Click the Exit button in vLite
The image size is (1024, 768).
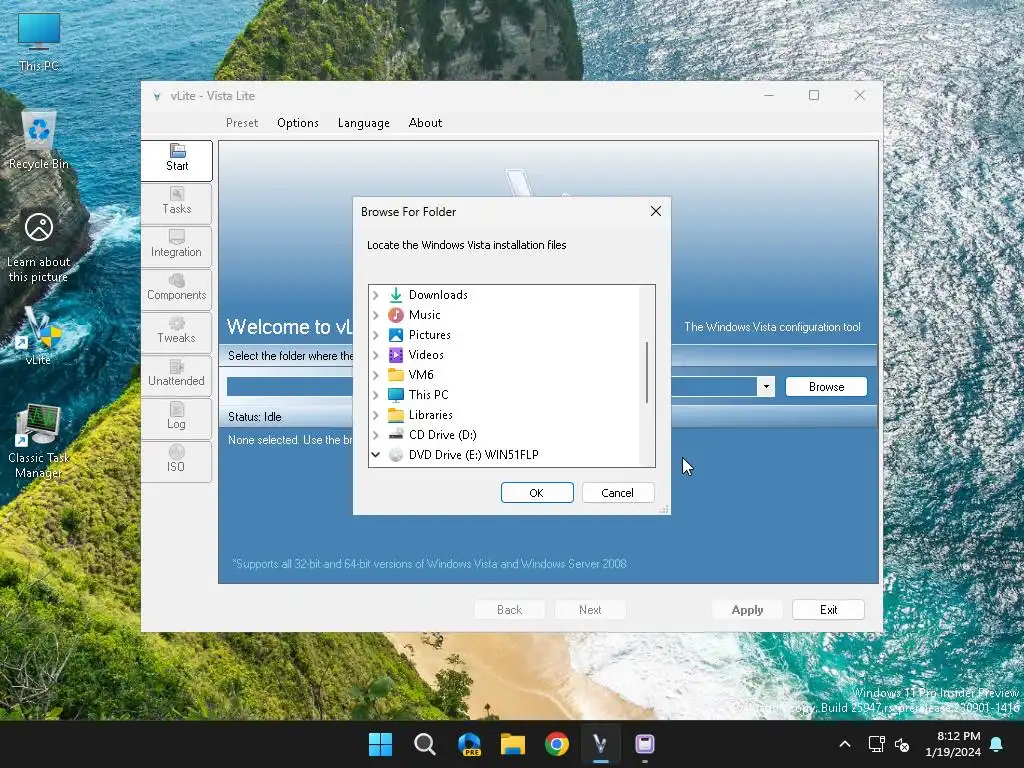pyautogui.click(x=828, y=609)
